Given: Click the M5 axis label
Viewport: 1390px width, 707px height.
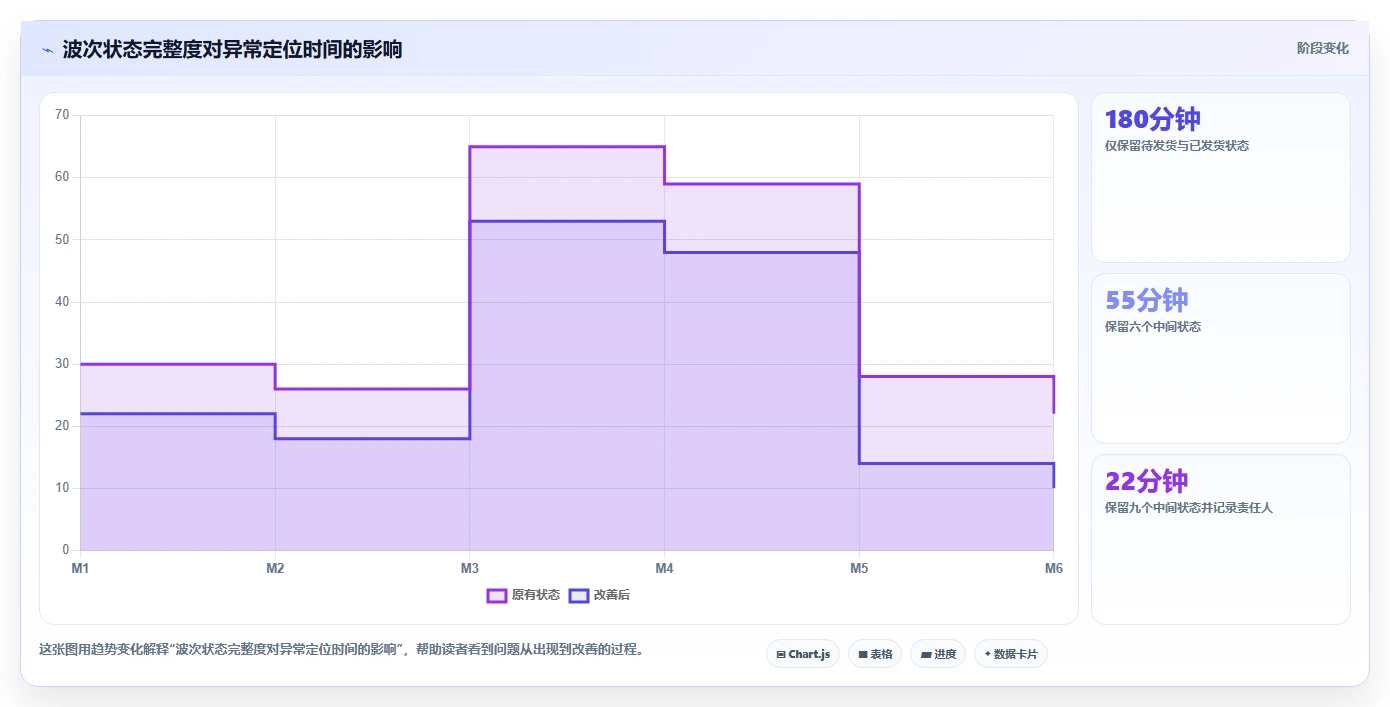Looking at the screenshot, I should click(859, 568).
